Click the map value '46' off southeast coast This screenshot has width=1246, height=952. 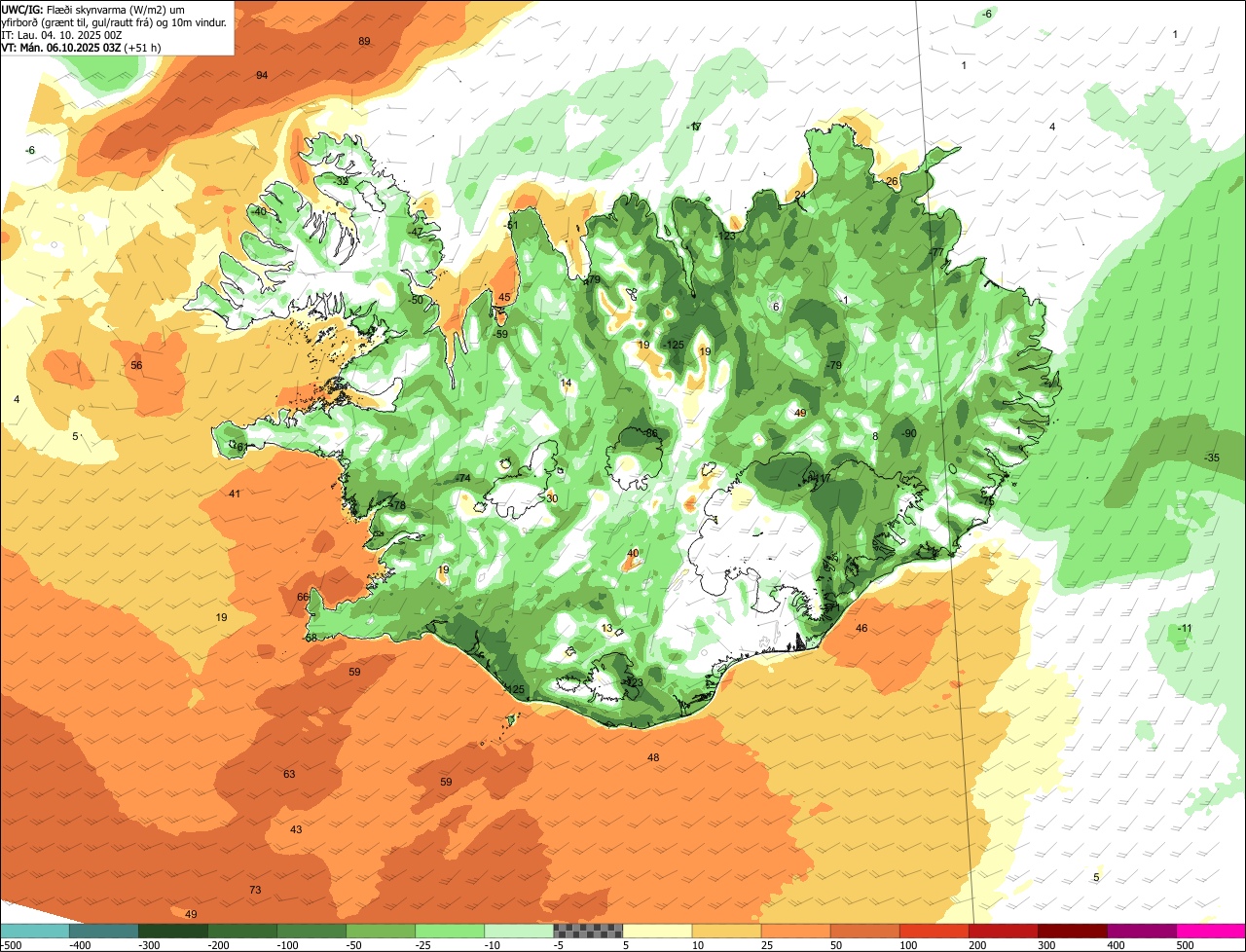(x=861, y=628)
